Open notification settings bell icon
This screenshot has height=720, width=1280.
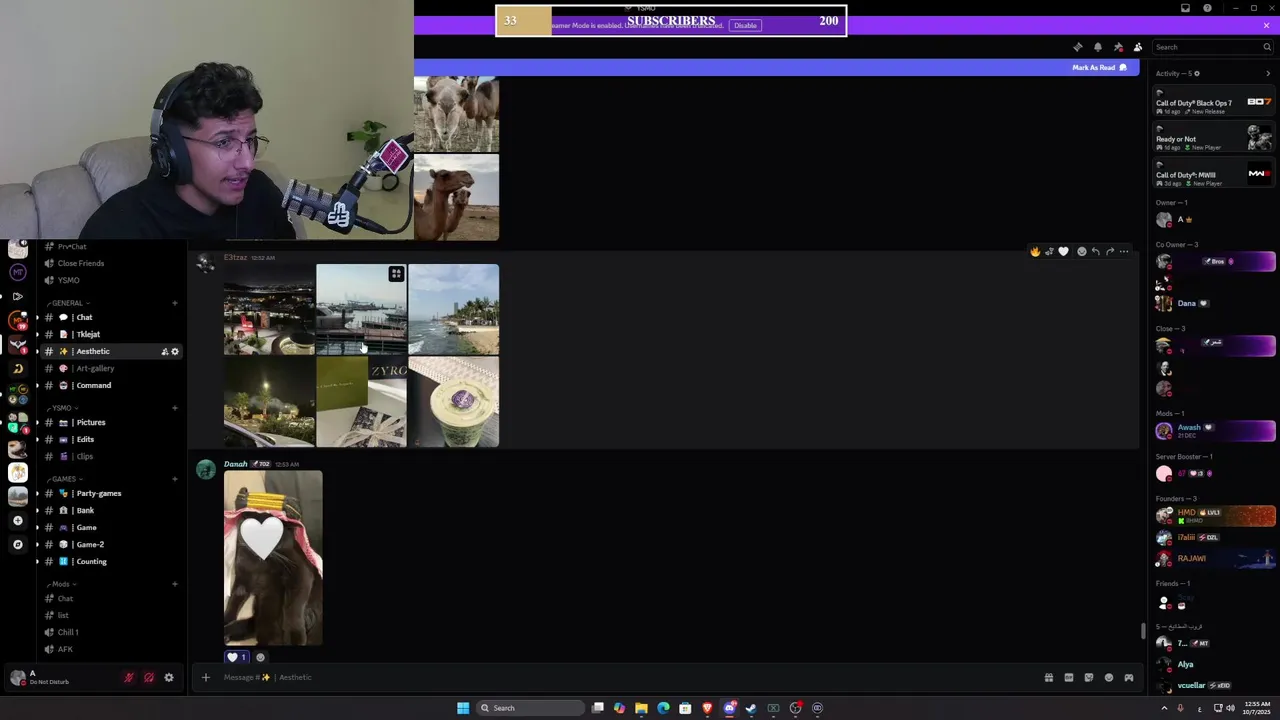(1098, 47)
